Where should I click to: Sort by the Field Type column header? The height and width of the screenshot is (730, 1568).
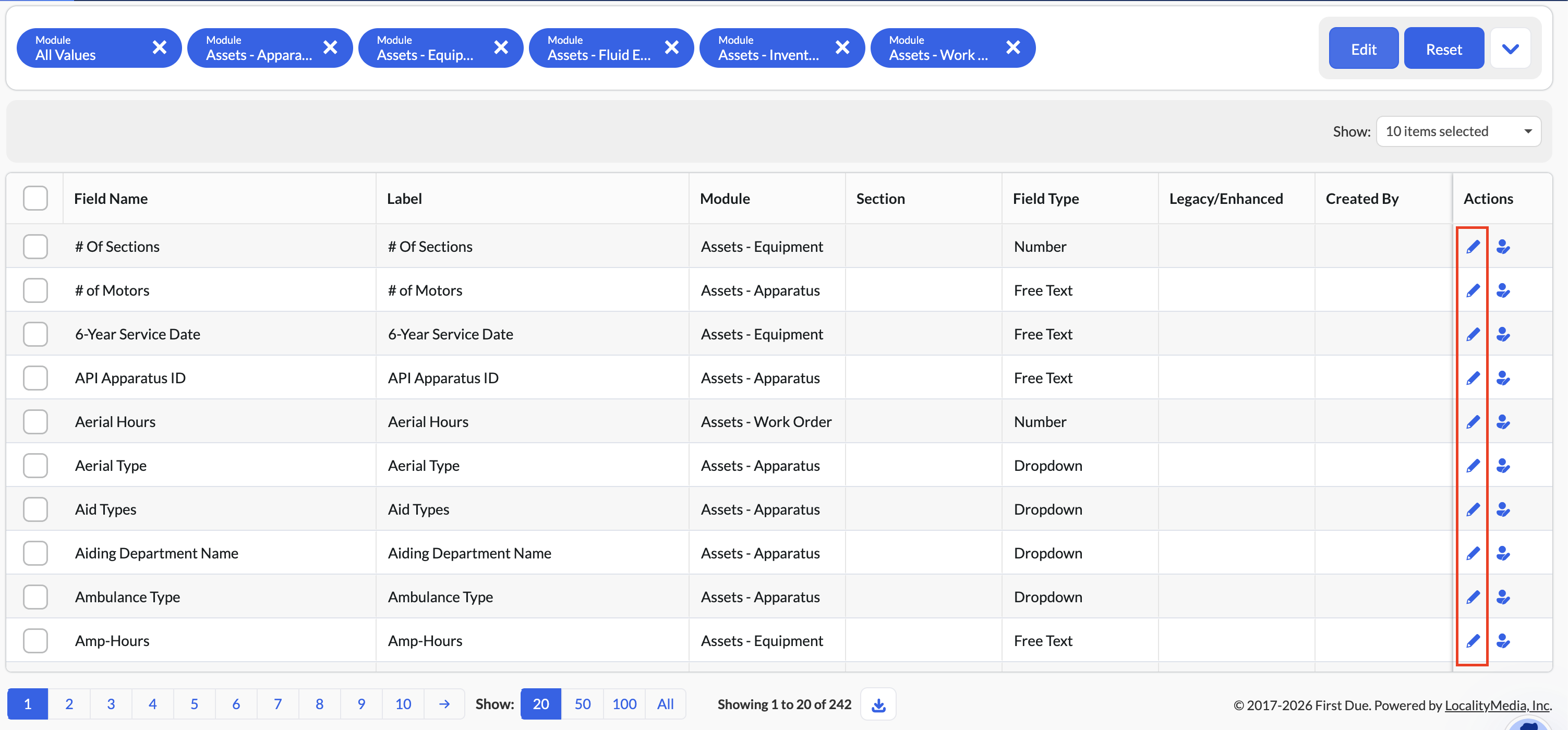click(1045, 198)
